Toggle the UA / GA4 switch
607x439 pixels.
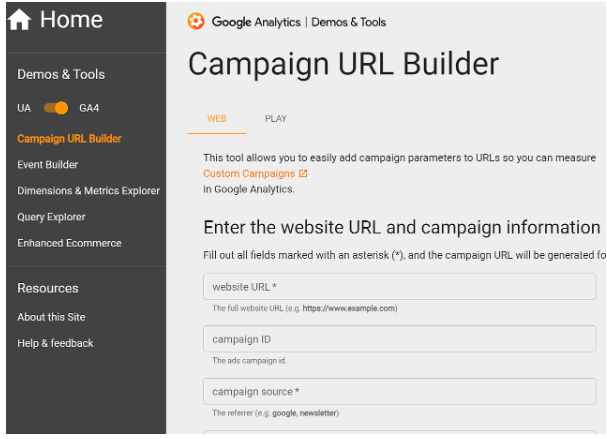click(x=56, y=108)
